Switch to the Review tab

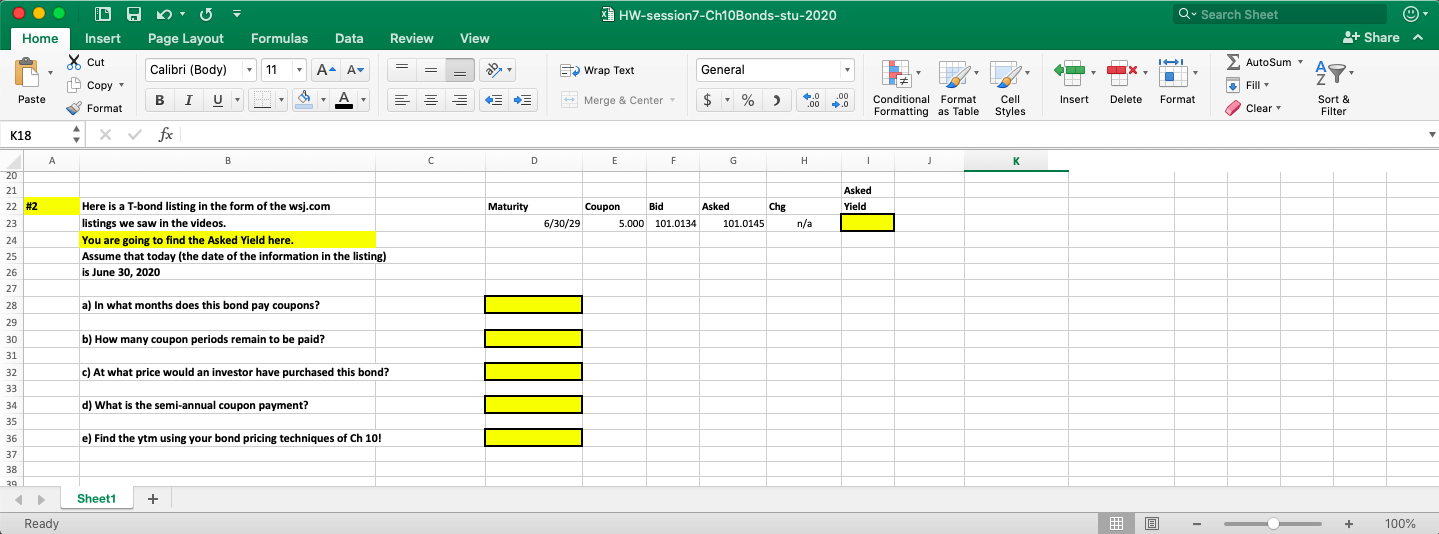click(411, 38)
